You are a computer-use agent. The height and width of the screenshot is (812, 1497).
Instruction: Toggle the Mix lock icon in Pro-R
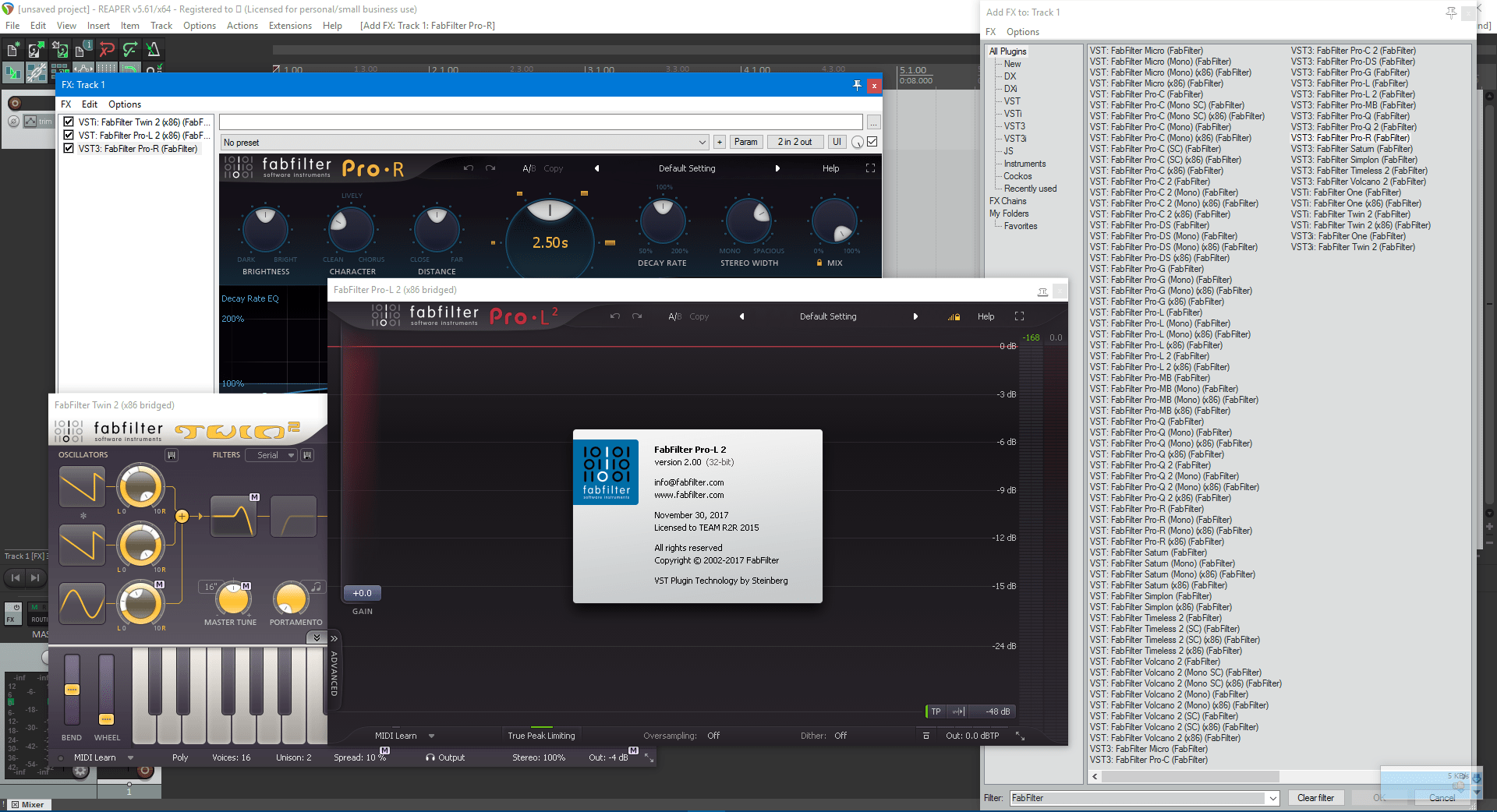(x=819, y=263)
